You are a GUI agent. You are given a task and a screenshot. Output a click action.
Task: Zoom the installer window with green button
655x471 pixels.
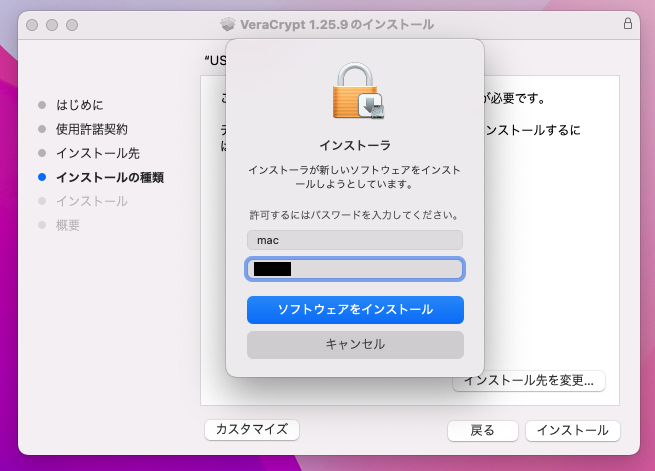(76, 24)
